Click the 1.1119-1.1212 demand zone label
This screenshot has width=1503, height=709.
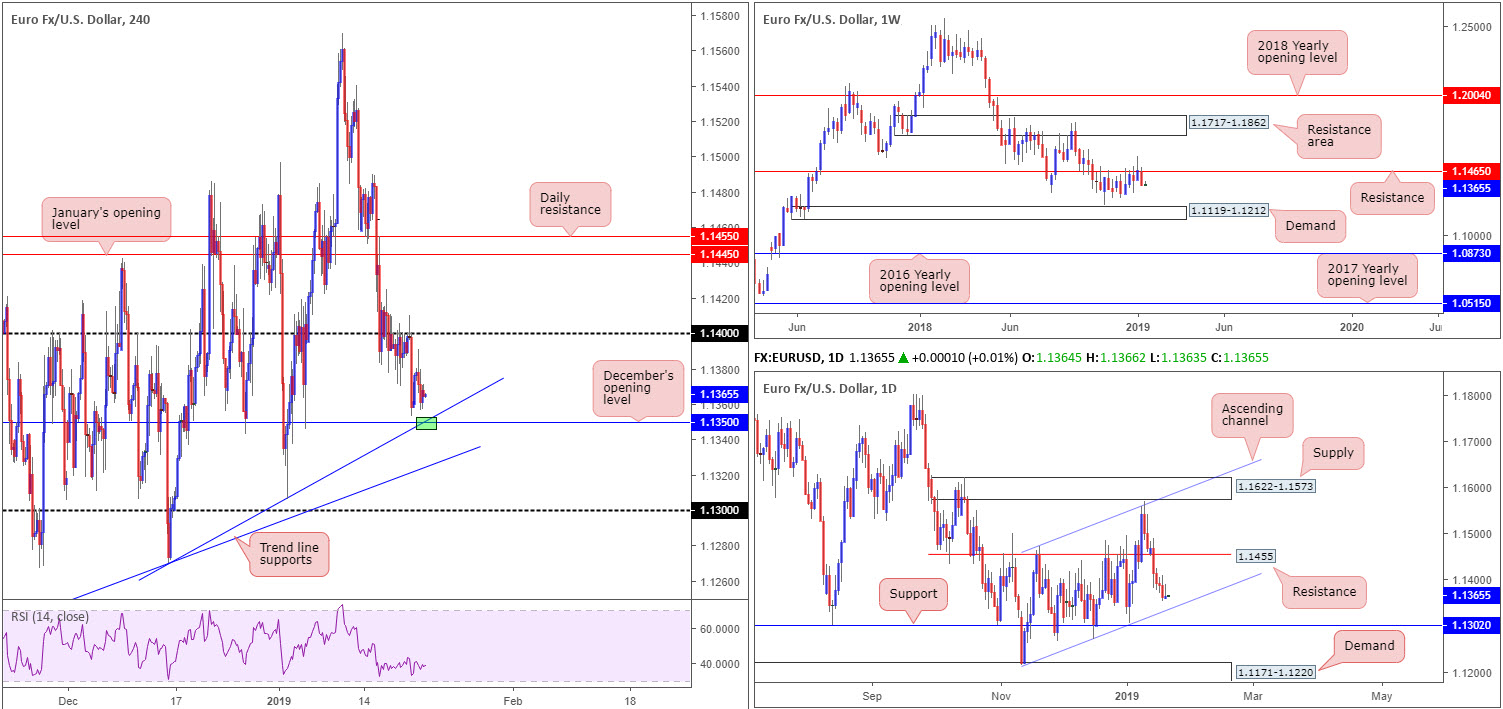pos(1229,212)
